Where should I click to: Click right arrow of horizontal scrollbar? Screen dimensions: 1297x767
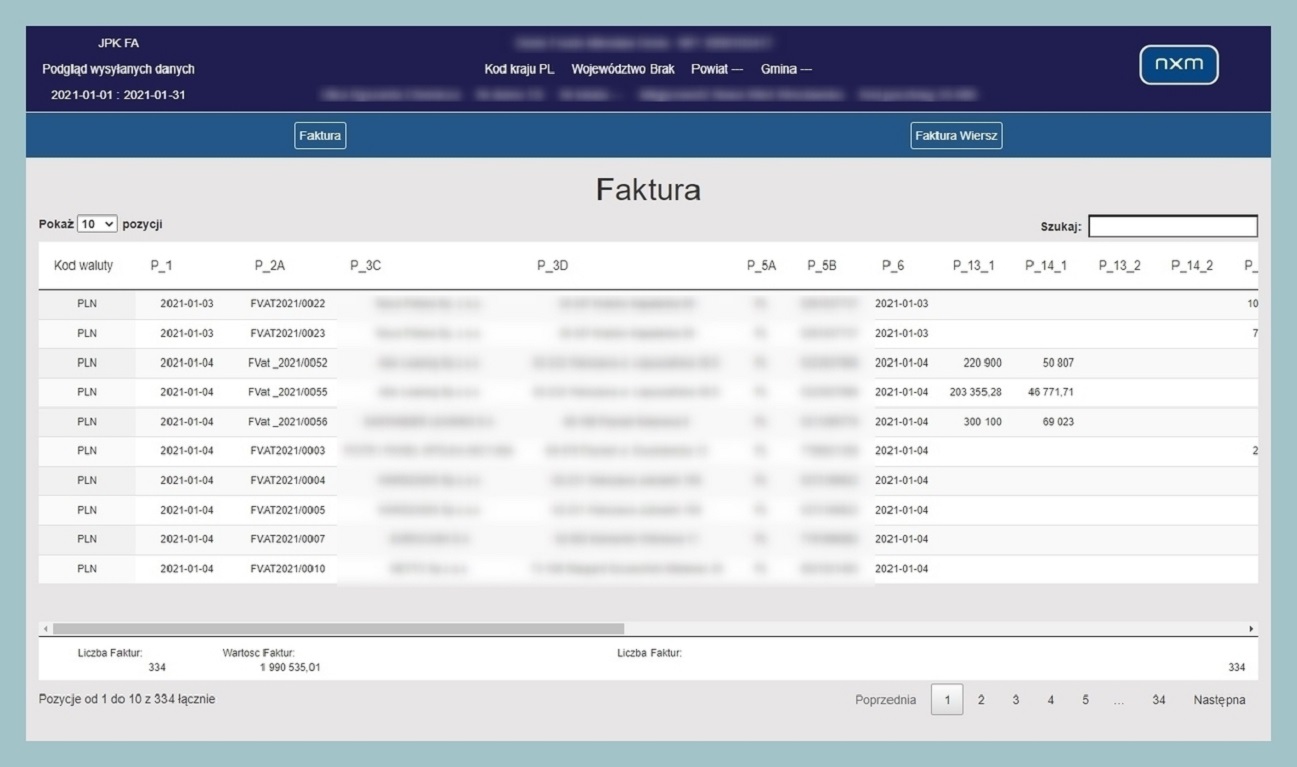point(1251,629)
